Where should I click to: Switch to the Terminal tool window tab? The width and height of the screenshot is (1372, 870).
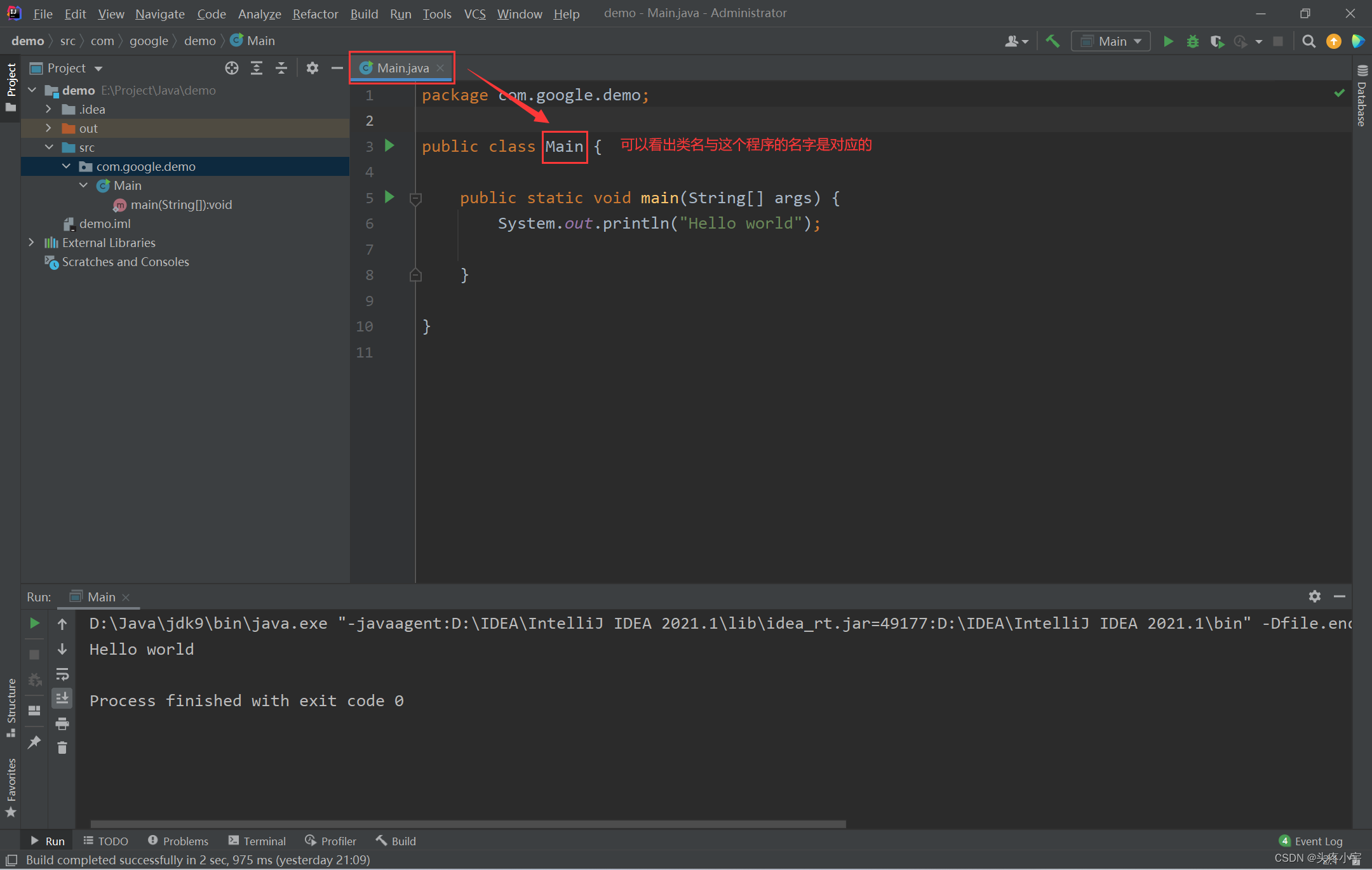[x=257, y=841]
